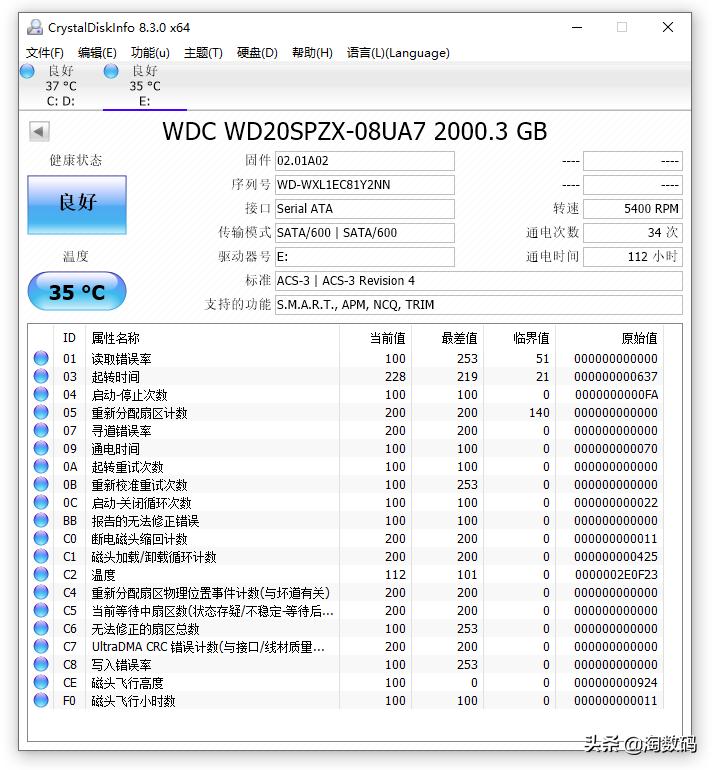This screenshot has width=714, height=770.
Task: Click raw value 000000000022
Action: click(x=616, y=503)
